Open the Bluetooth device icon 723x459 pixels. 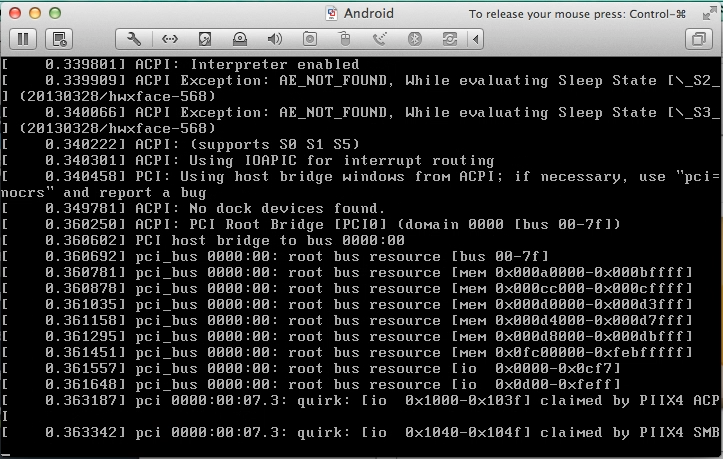[x=415, y=39]
